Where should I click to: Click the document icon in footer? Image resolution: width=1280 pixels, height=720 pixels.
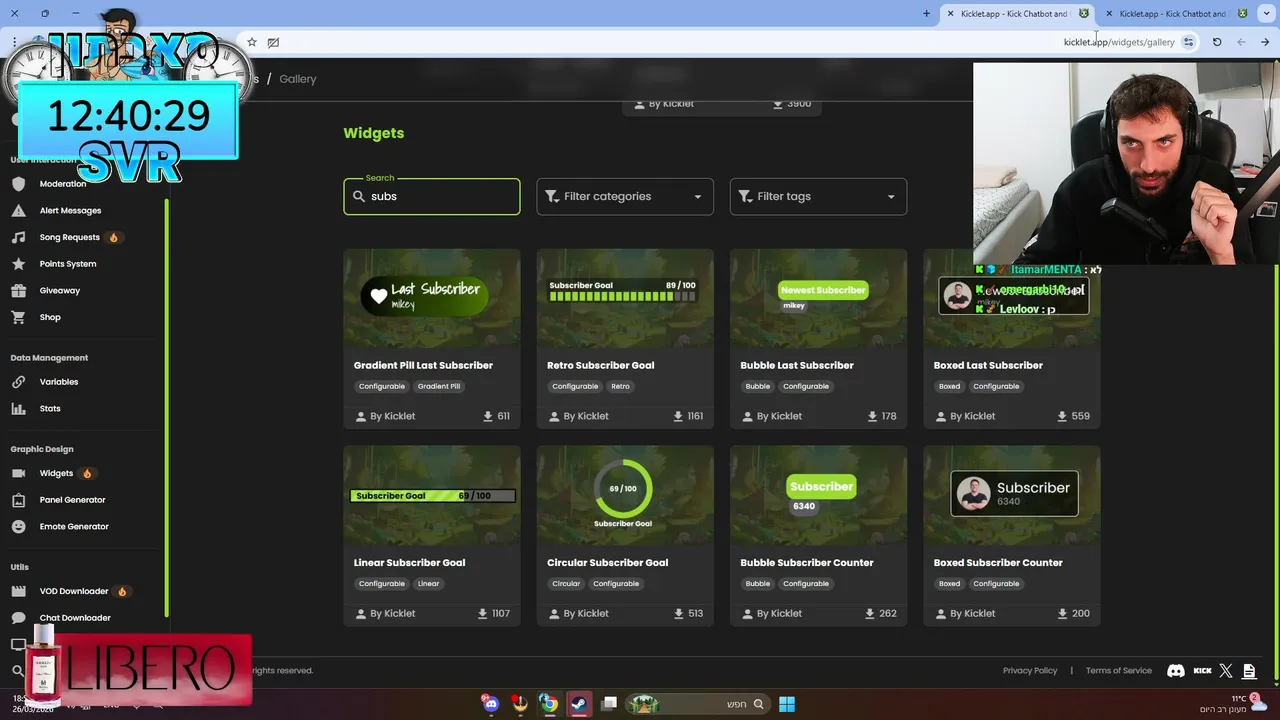1249,671
